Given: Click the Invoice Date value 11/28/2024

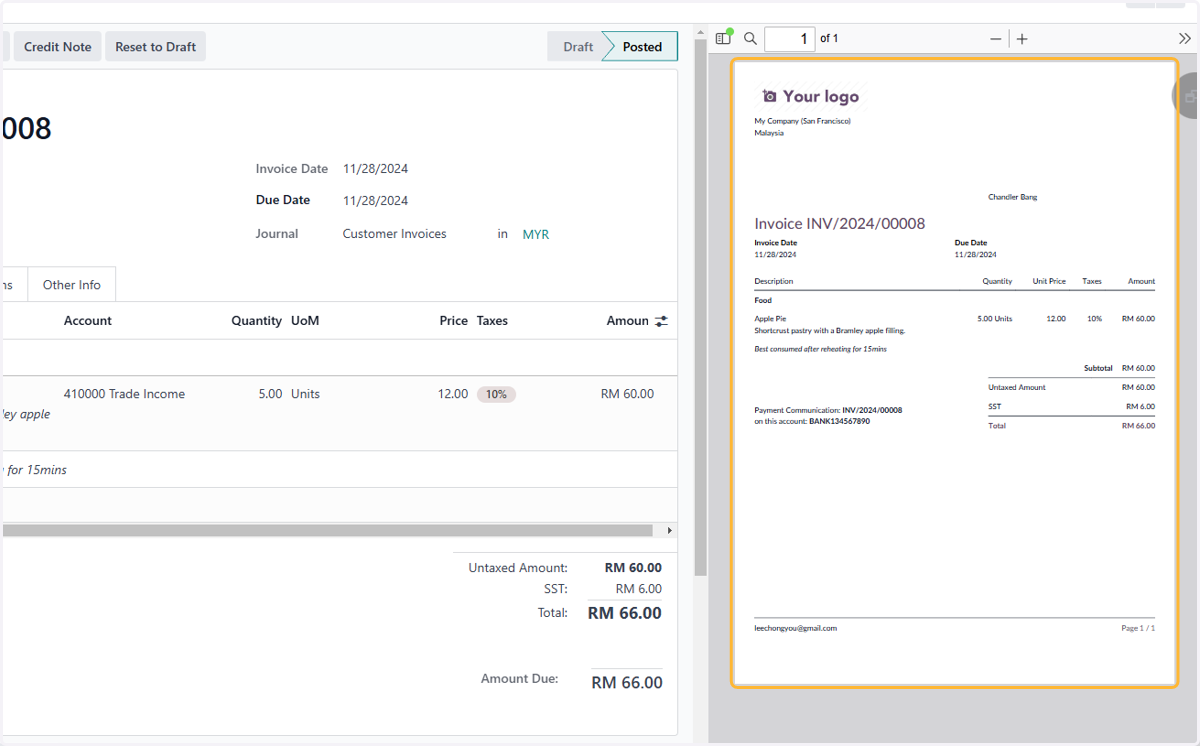Looking at the screenshot, I should 375,169.
